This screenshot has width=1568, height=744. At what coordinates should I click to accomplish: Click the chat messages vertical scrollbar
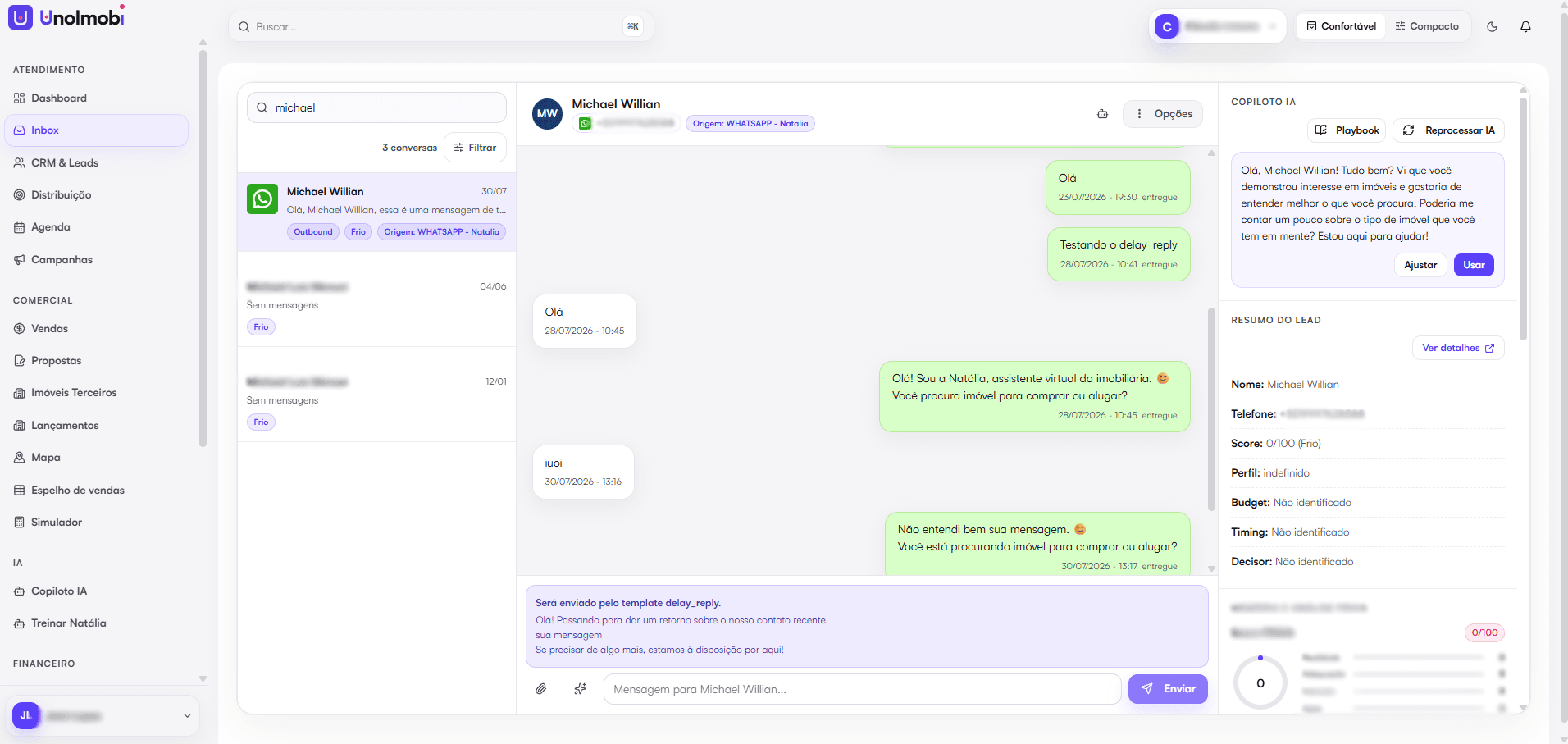pyautogui.click(x=1211, y=409)
